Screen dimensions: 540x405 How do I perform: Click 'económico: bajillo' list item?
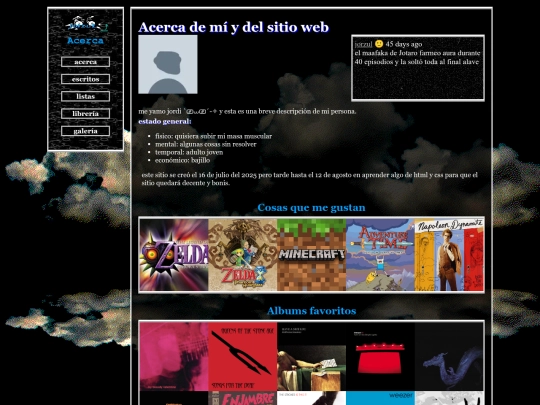click(182, 160)
